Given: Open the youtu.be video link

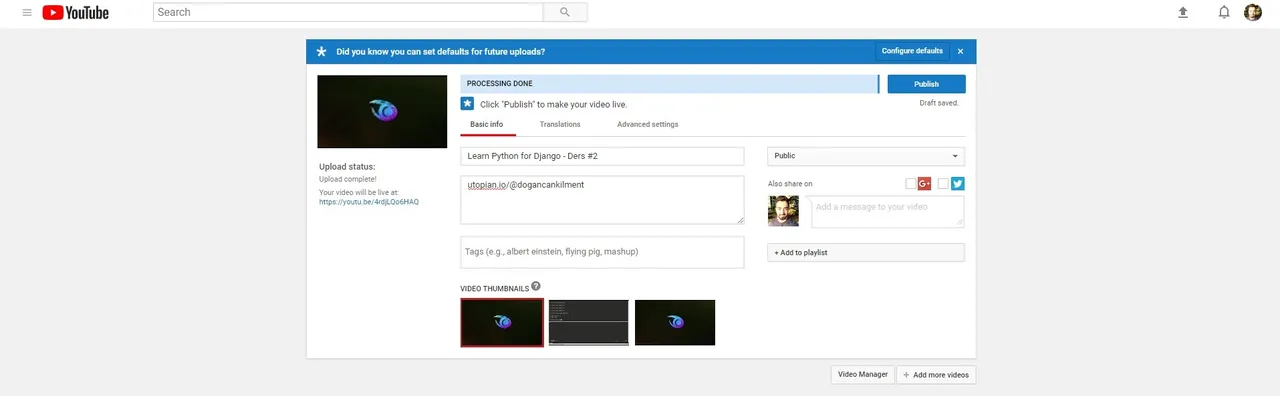Looking at the screenshot, I should (x=369, y=201).
